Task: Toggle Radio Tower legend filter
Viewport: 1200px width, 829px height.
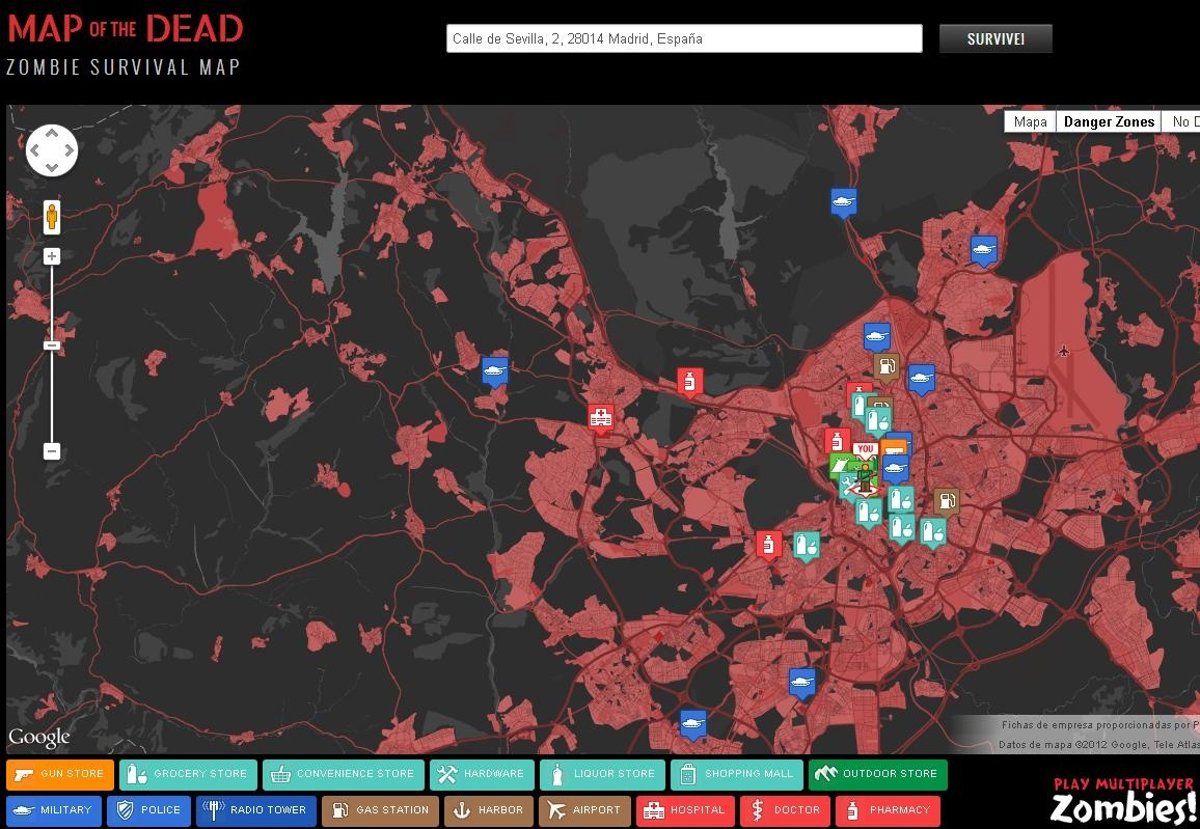Action: pos(257,811)
